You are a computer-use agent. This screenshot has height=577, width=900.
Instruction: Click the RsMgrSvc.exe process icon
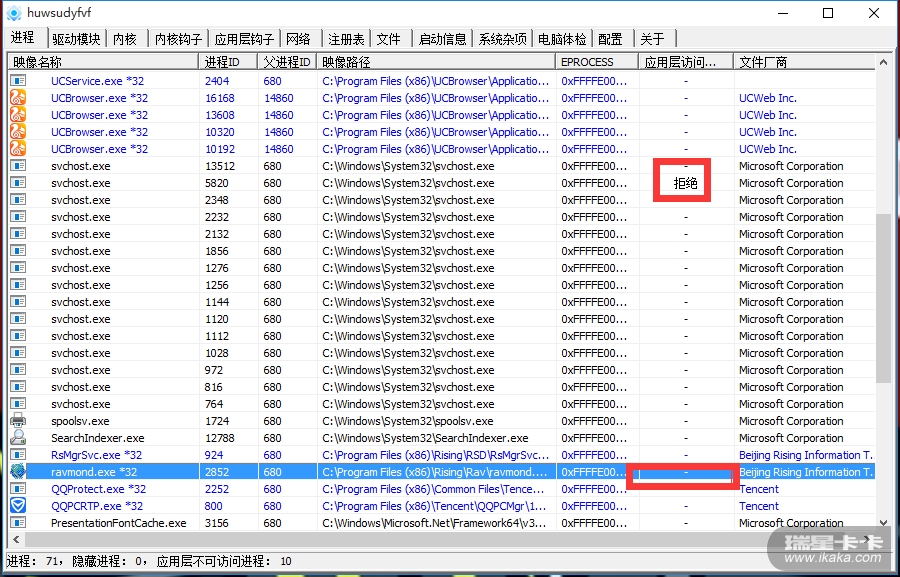[x=18, y=455]
